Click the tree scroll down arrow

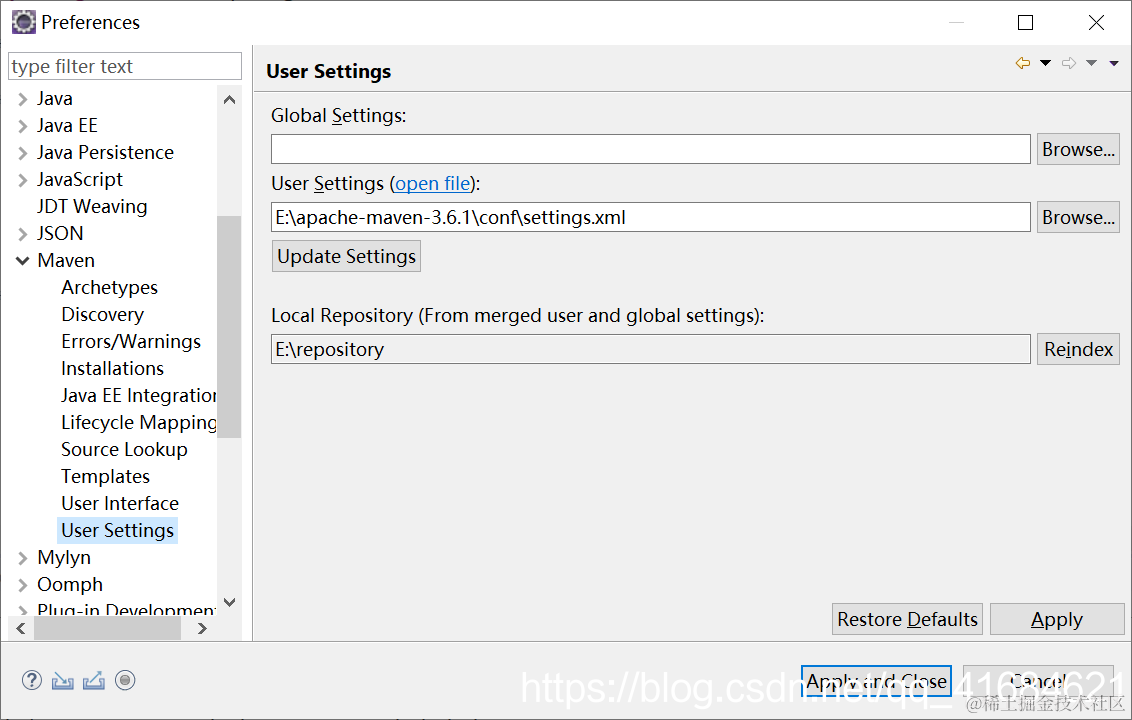pos(230,602)
